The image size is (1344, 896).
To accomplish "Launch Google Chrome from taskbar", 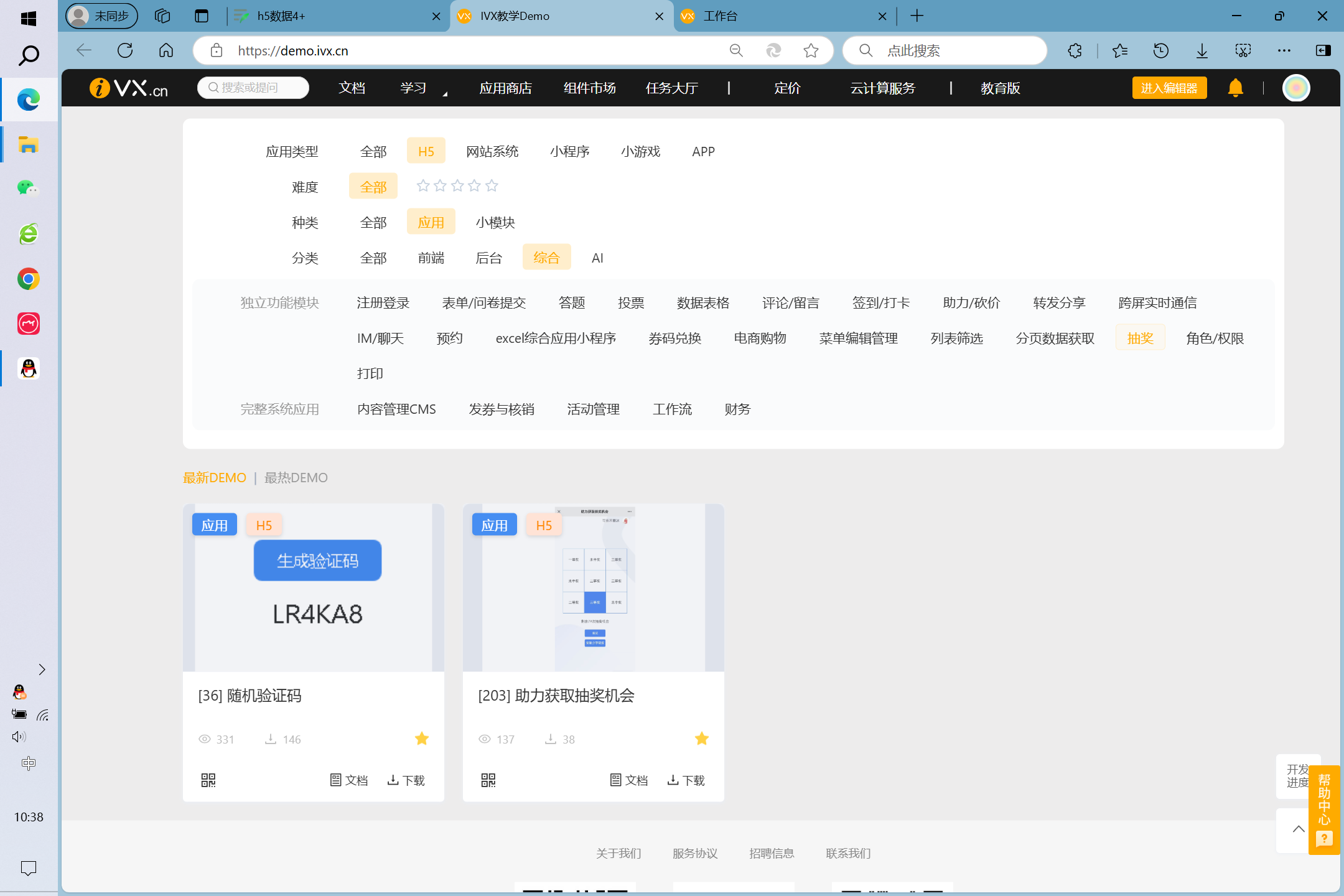I will (28, 279).
